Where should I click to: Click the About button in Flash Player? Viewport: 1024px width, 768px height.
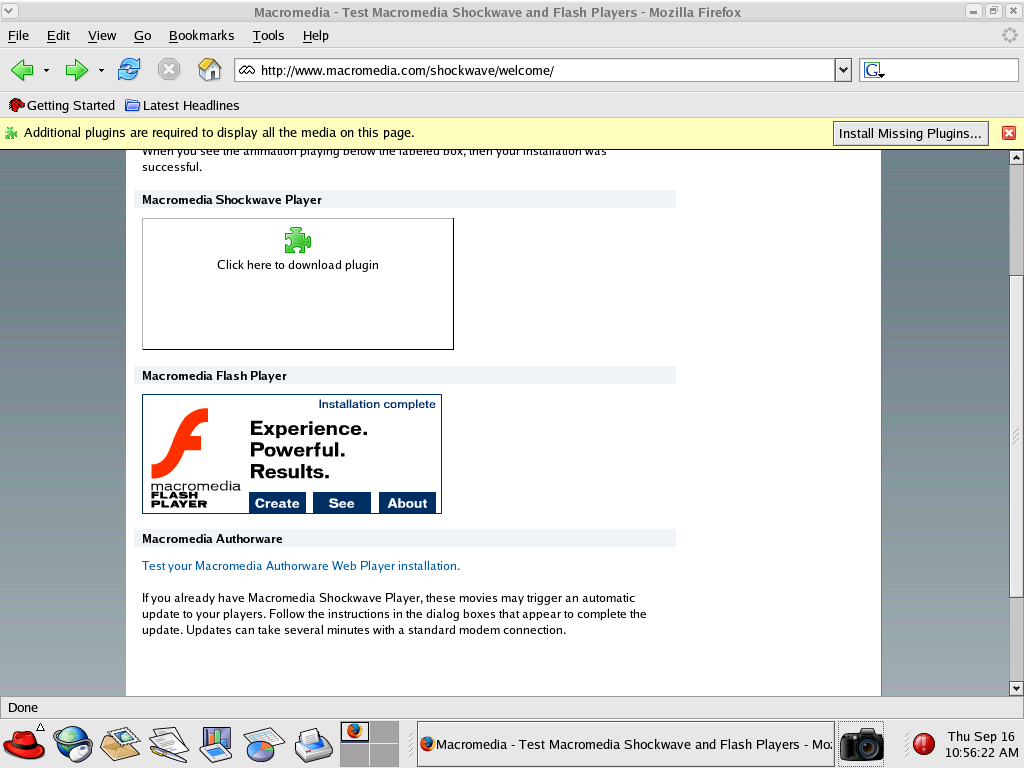coord(407,503)
